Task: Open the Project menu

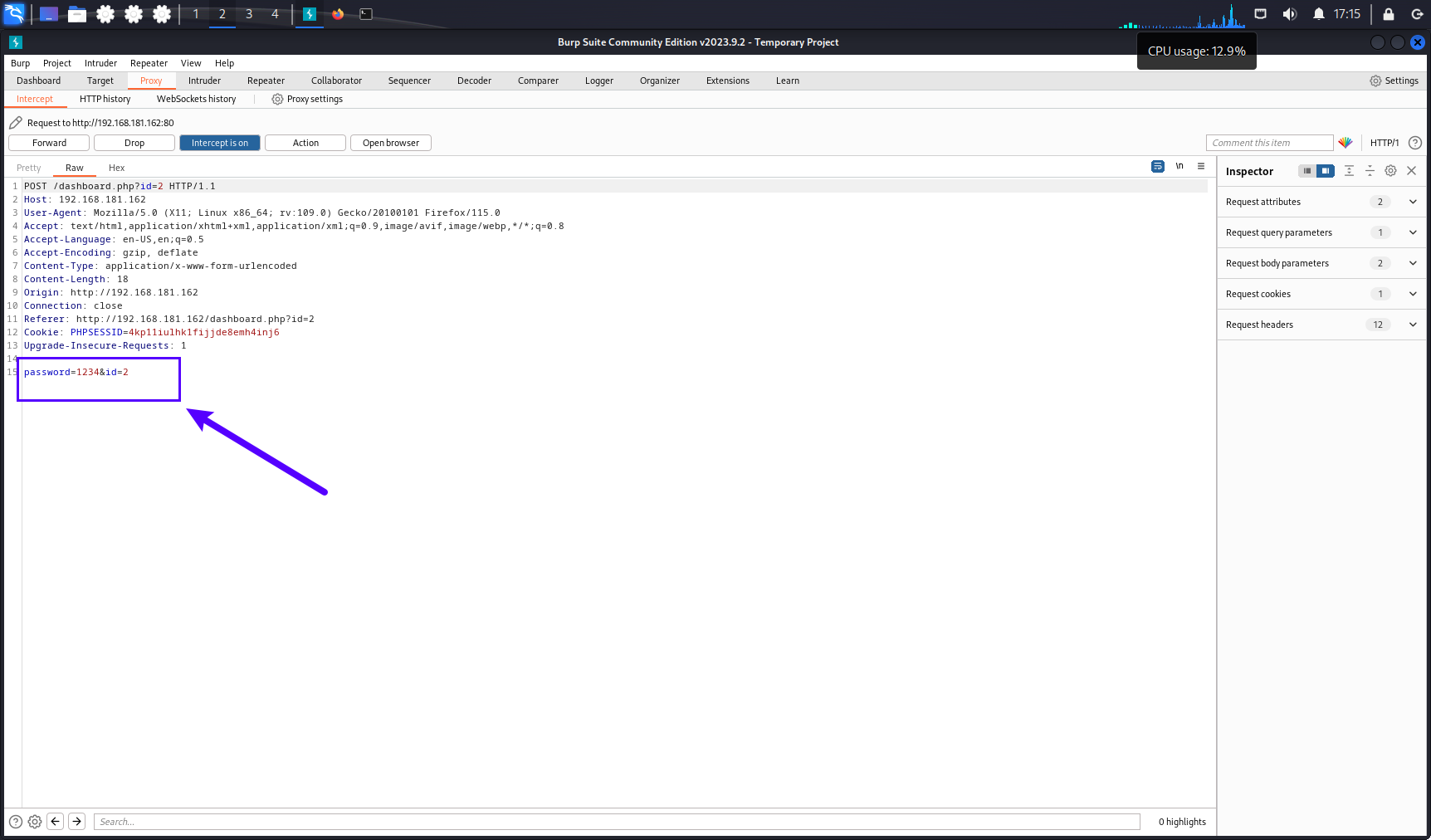Action: (57, 63)
